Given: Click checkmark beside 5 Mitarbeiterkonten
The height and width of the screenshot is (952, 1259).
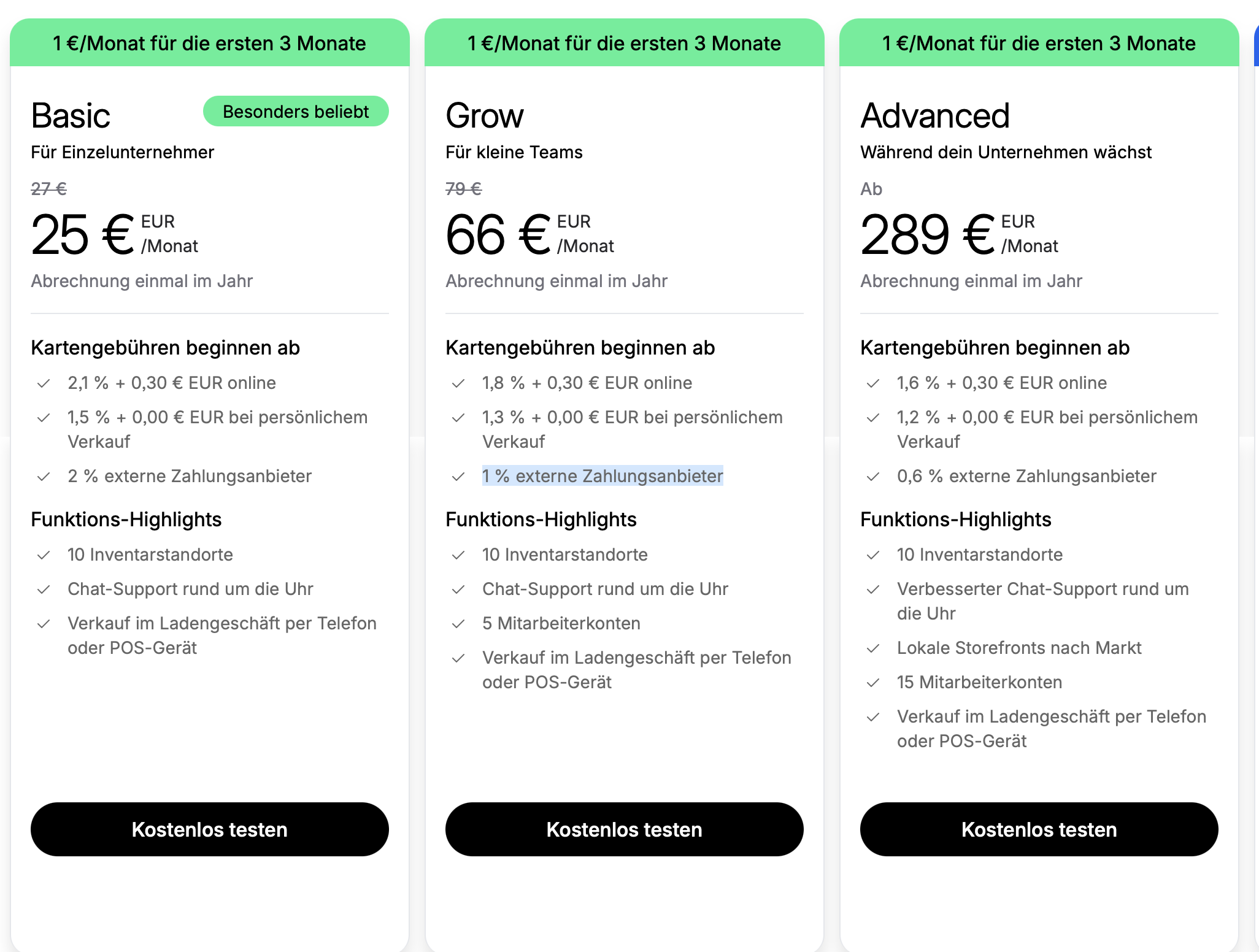Looking at the screenshot, I should pyautogui.click(x=458, y=624).
